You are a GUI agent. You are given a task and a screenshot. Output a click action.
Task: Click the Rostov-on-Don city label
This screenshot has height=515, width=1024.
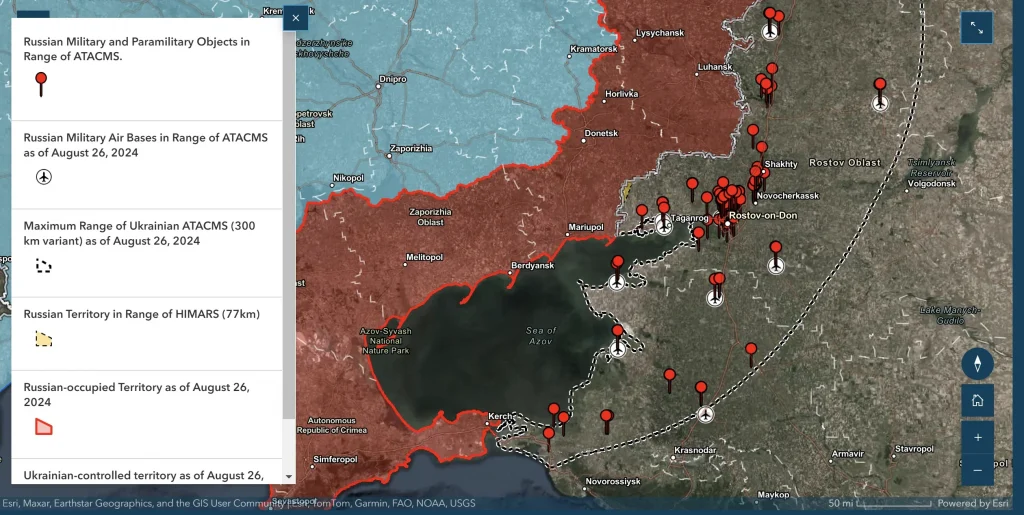[x=763, y=215]
